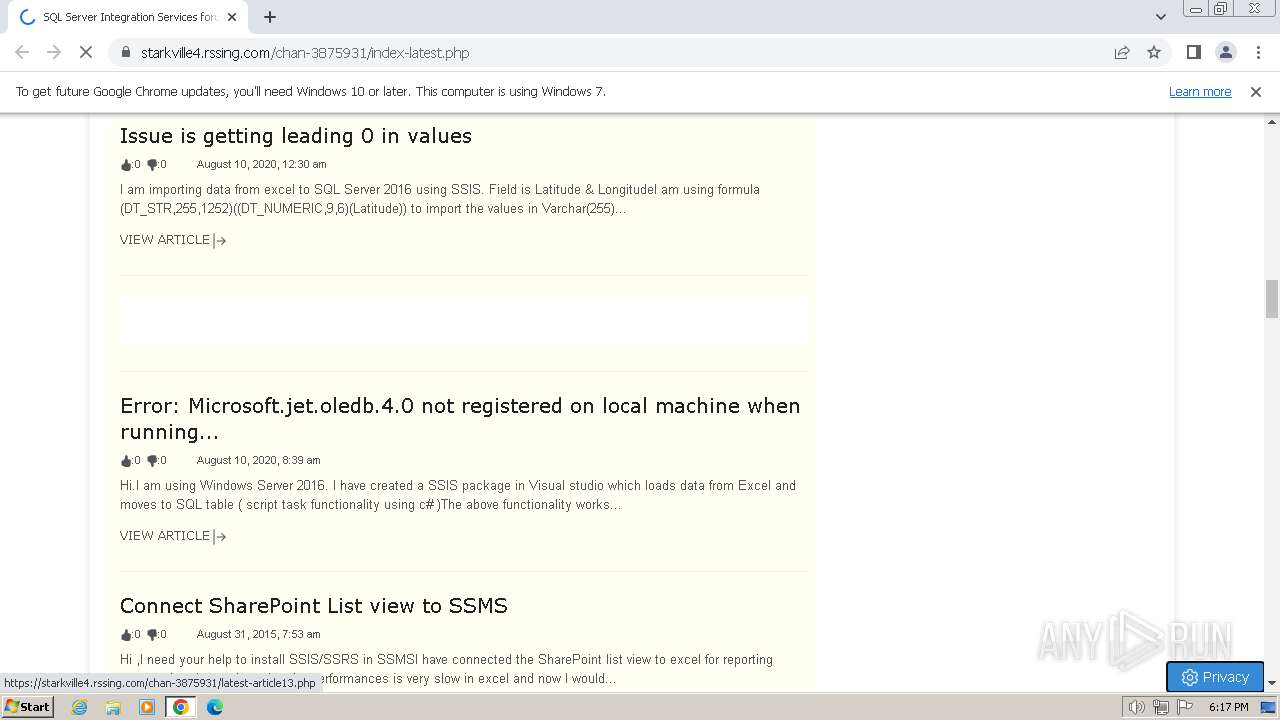Open media player from taskbar
This screenshot has width=1280, height=720.
[x=147, y=707]
